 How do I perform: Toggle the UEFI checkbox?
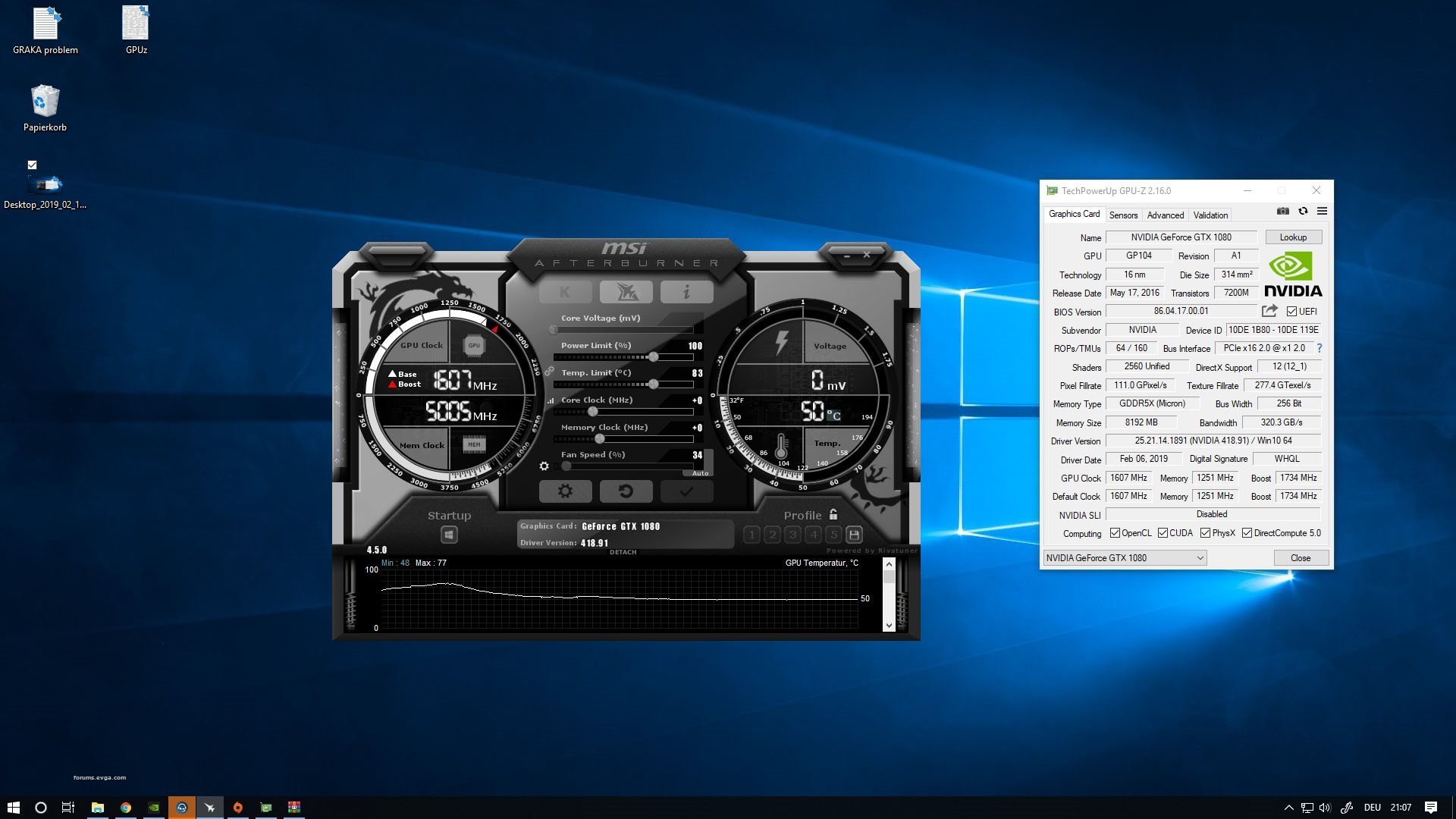coord(1291,312)
